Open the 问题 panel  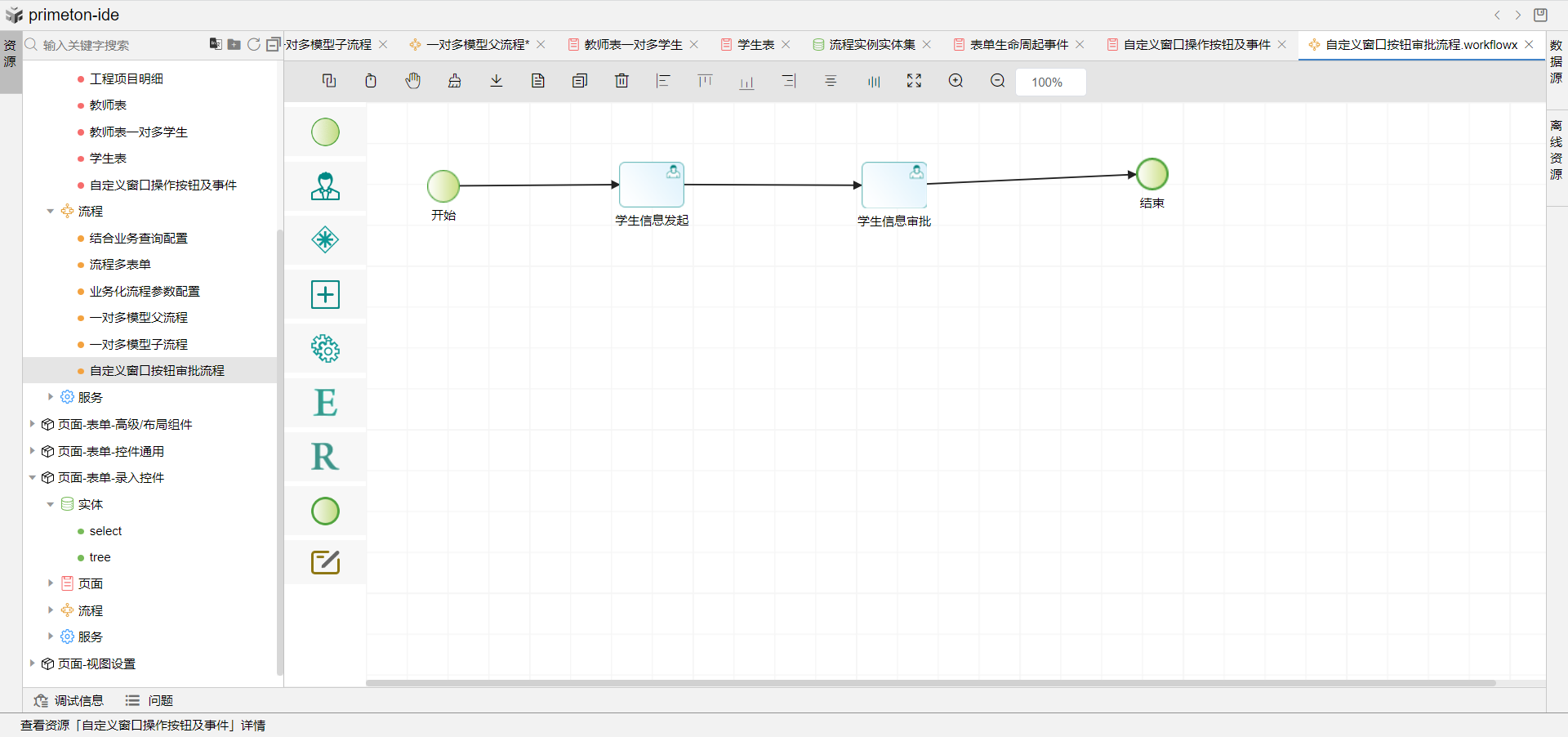coord(149,700)
